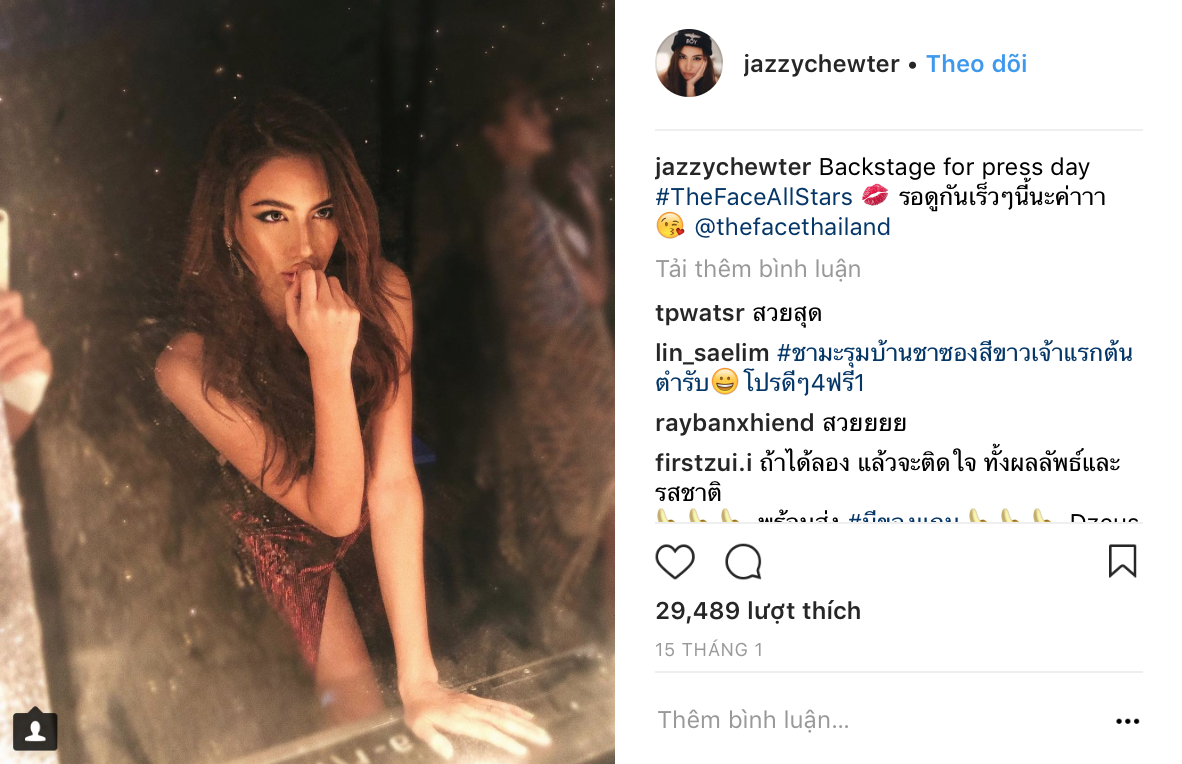Like the post with the heart icon

click(675, 562)
